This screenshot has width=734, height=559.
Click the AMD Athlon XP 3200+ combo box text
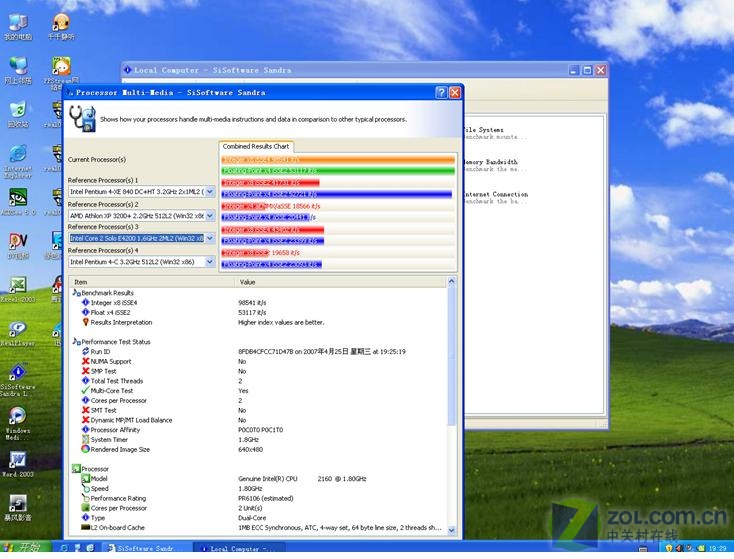click(x=137, y=215)
